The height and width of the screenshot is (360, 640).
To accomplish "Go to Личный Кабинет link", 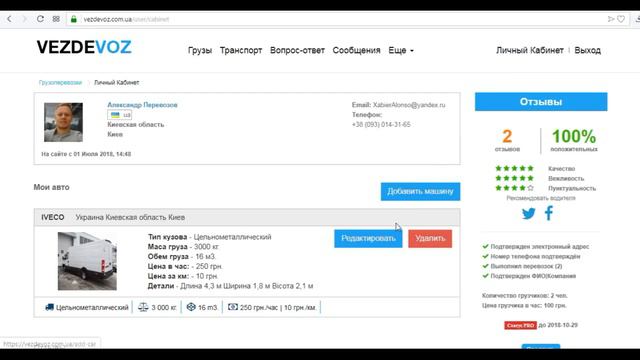I will [529, 50].
